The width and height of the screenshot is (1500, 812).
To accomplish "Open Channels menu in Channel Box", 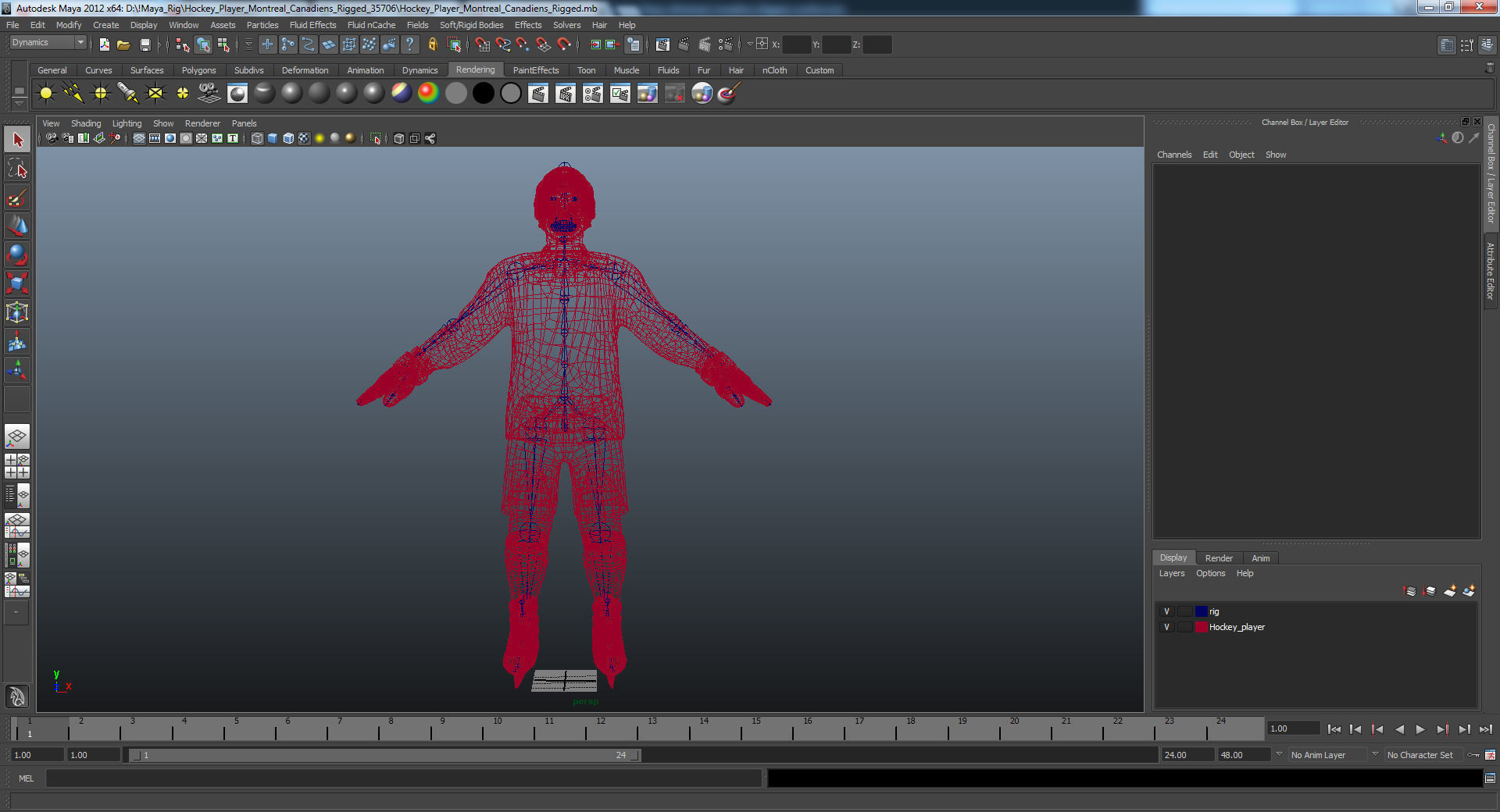I will [1174, 155].
